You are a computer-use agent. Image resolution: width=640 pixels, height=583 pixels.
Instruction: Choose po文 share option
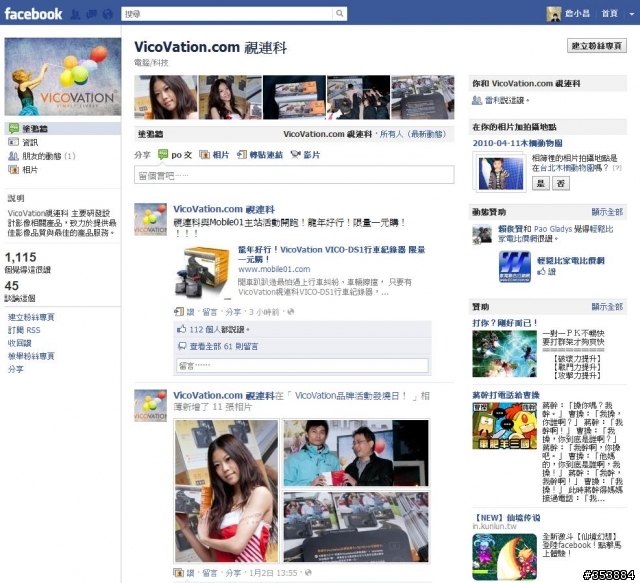176,155
